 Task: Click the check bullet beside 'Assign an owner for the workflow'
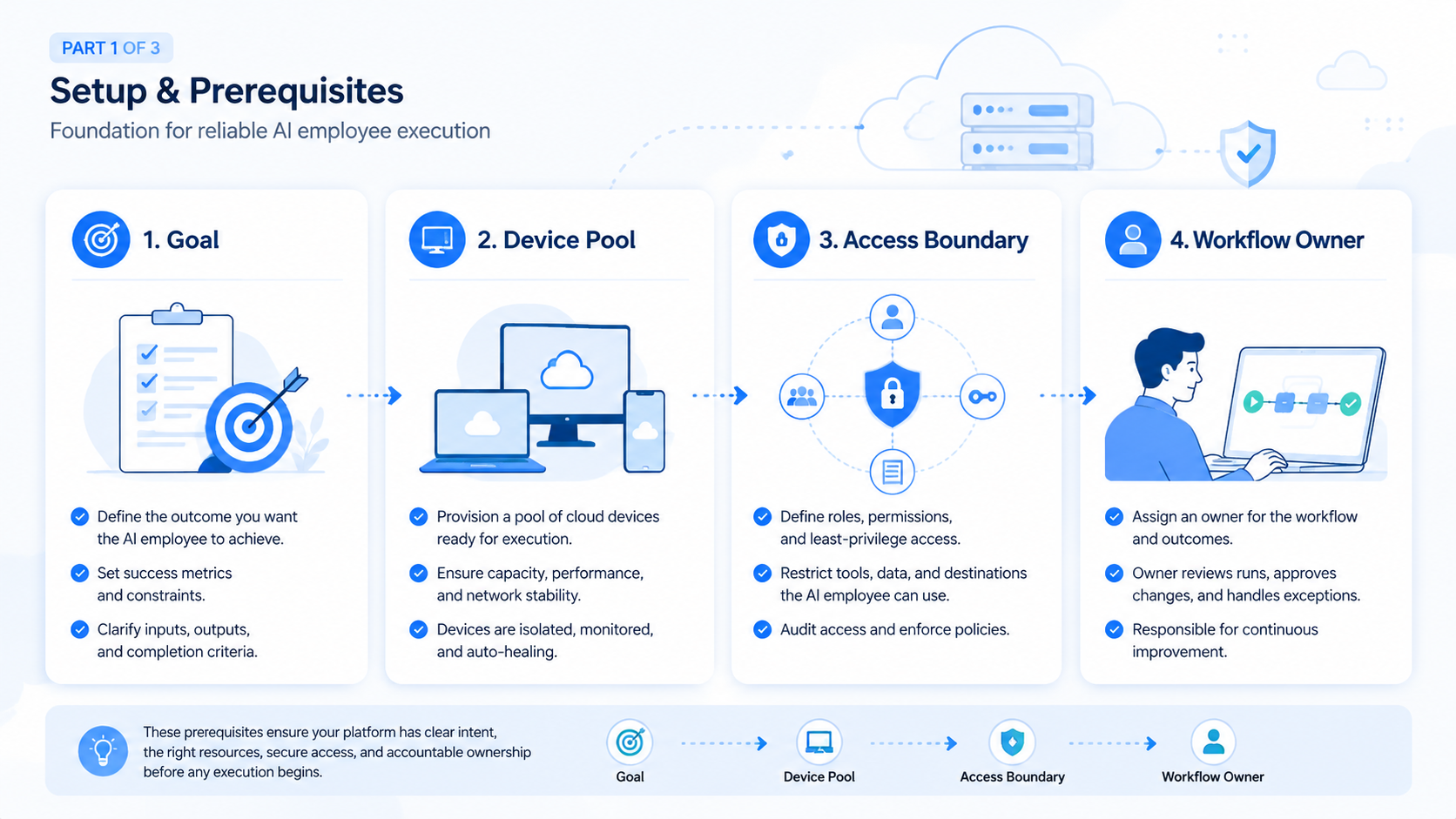click(1114, 517)
